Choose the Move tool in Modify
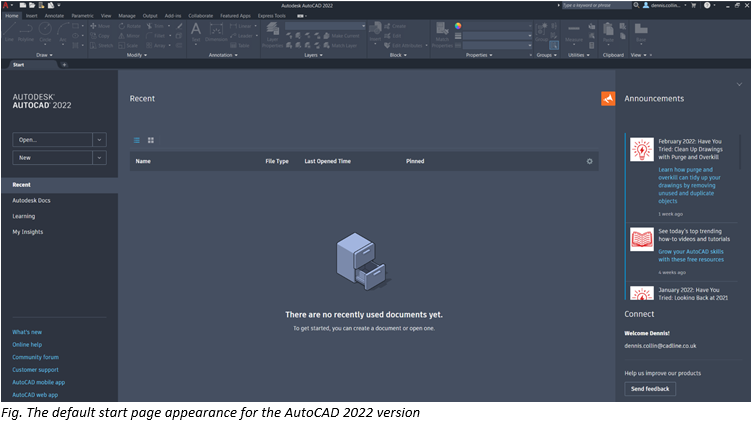The height and width of the screenshot is (422, 752). (100, 26)
